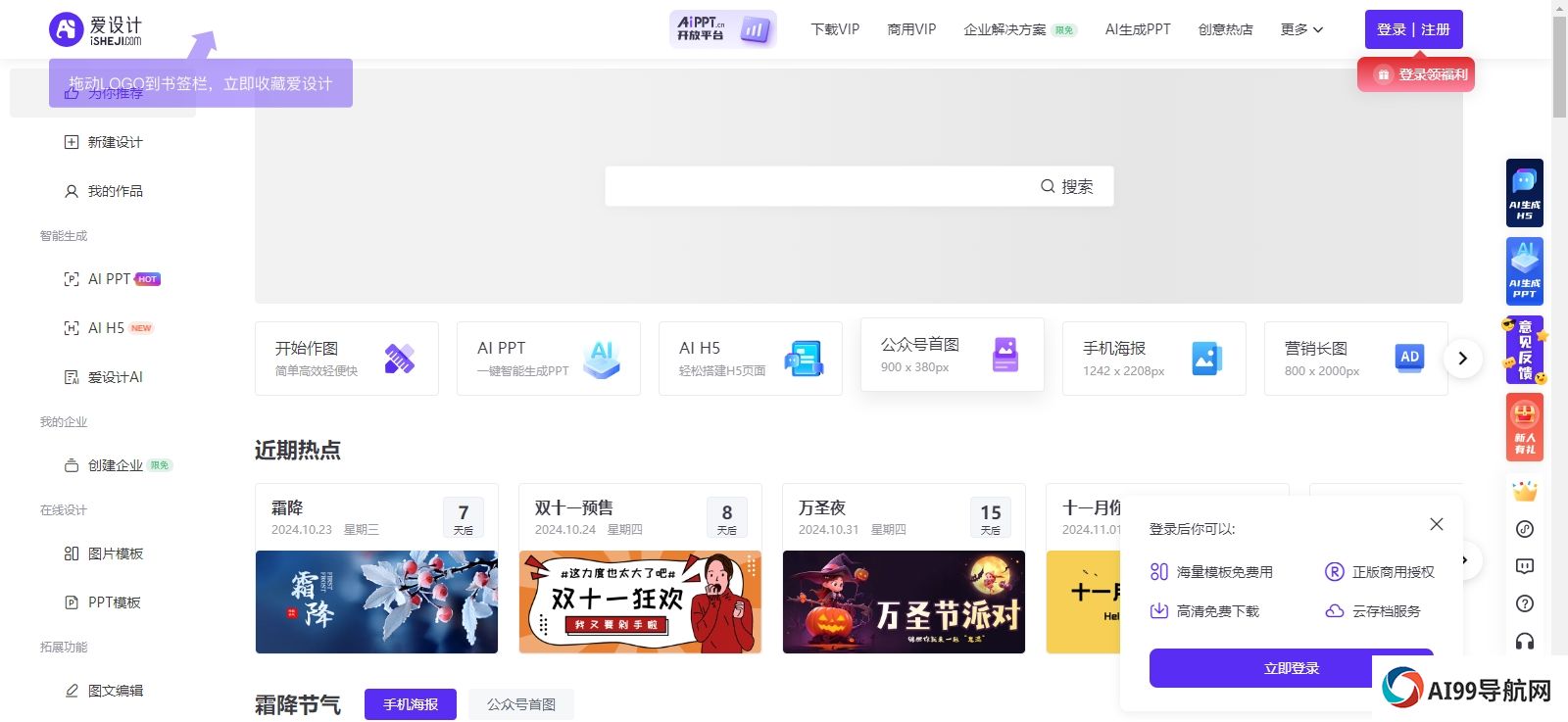
Task: Click the search magnifier icon
Action: 1048,186
